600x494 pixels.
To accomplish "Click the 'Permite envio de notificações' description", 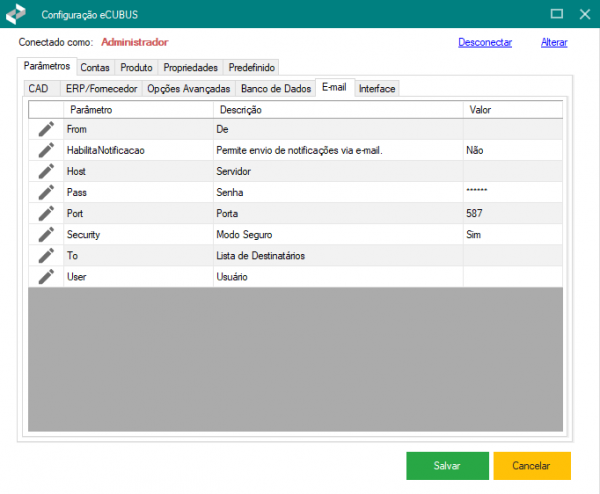I will 338,150.
